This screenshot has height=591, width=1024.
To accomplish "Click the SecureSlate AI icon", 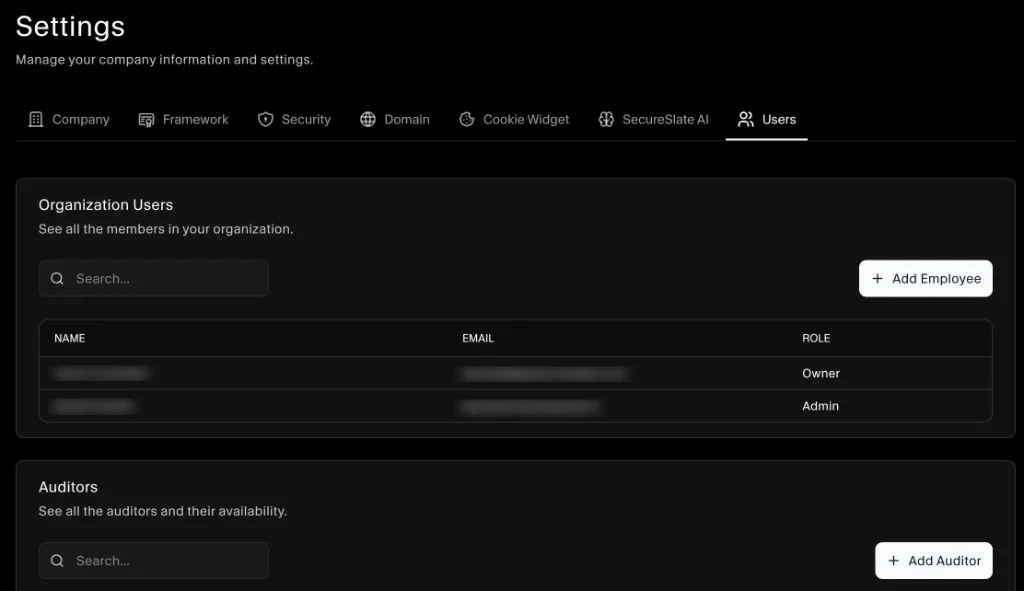I will [606, 119].
